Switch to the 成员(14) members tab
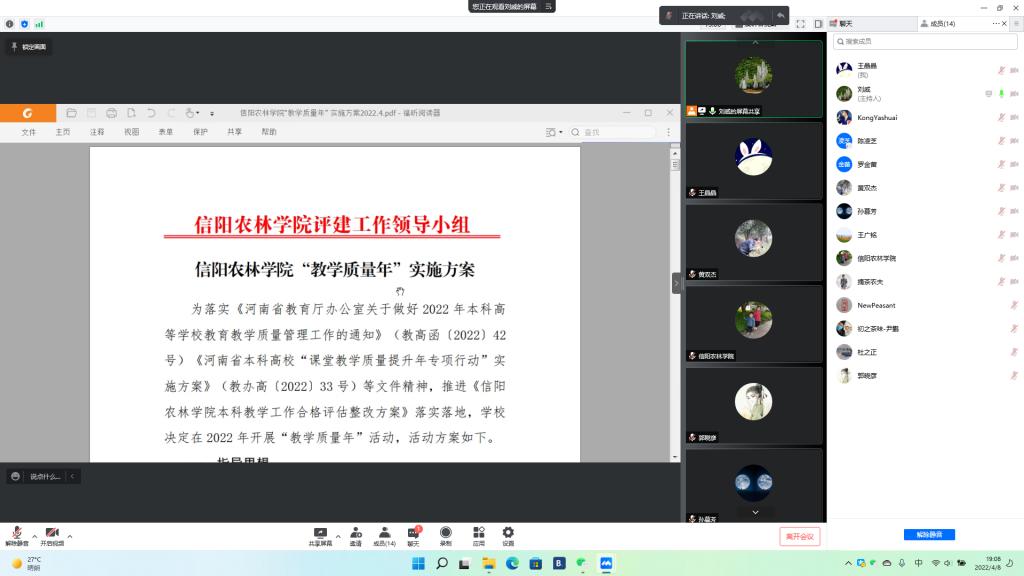 pos(938,23)
